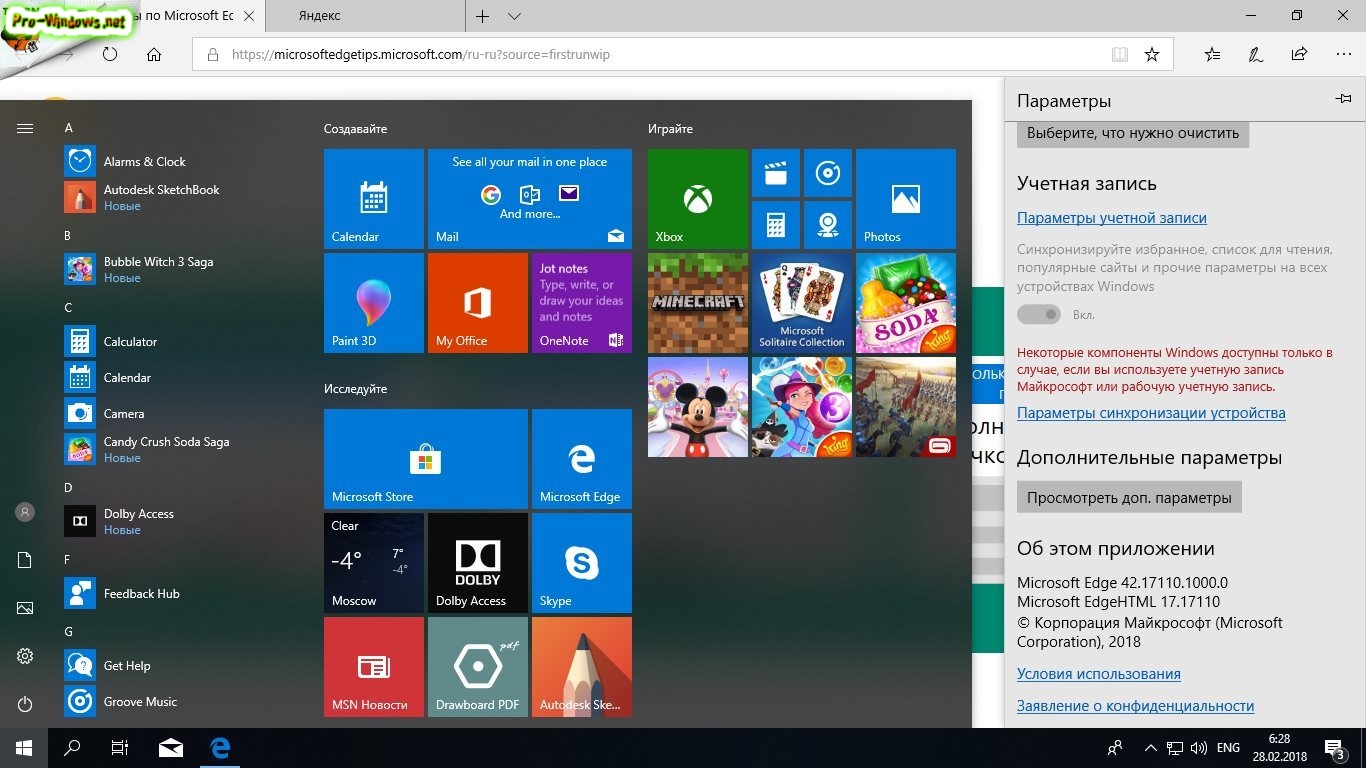This screenshot has height=768, width=1366.
Task: Open the tab list chevron dropdown
Action: coord(514,16)
